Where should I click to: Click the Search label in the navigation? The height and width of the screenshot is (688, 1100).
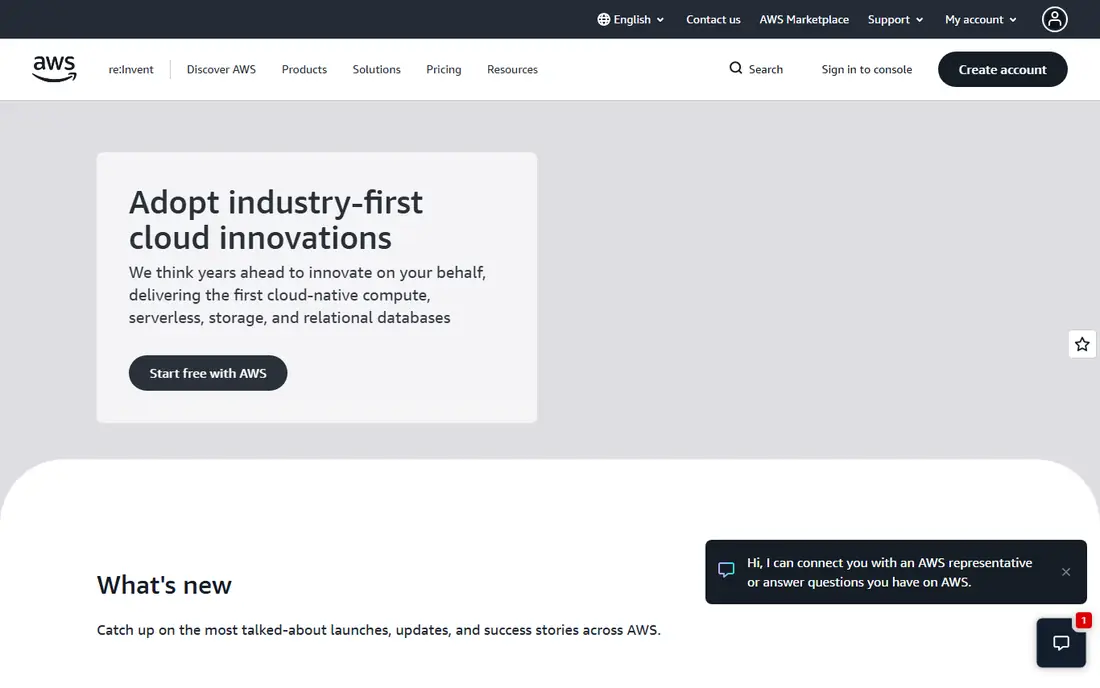coord(765,69)
